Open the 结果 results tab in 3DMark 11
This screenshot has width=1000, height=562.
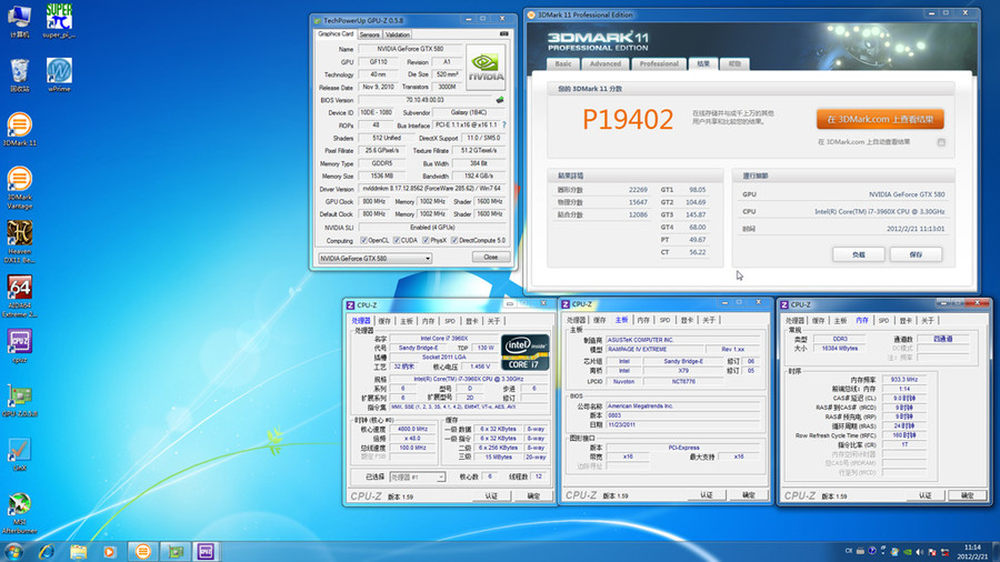coord(703,64)
